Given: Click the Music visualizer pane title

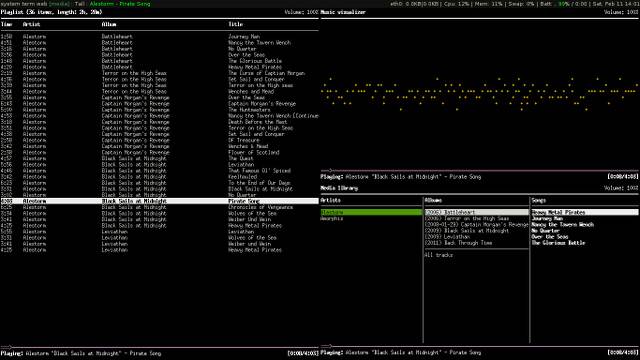Looking at the screenshot, I should (343, 12).
